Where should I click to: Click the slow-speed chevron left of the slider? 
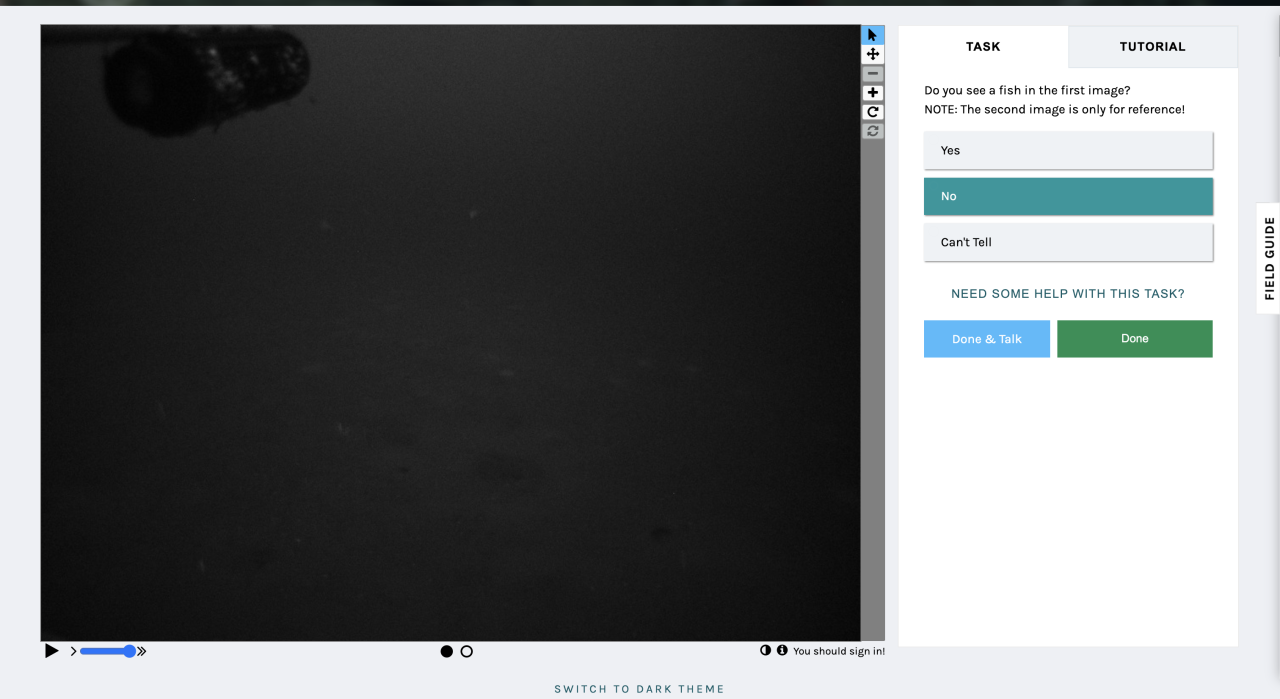coord(73,651)
